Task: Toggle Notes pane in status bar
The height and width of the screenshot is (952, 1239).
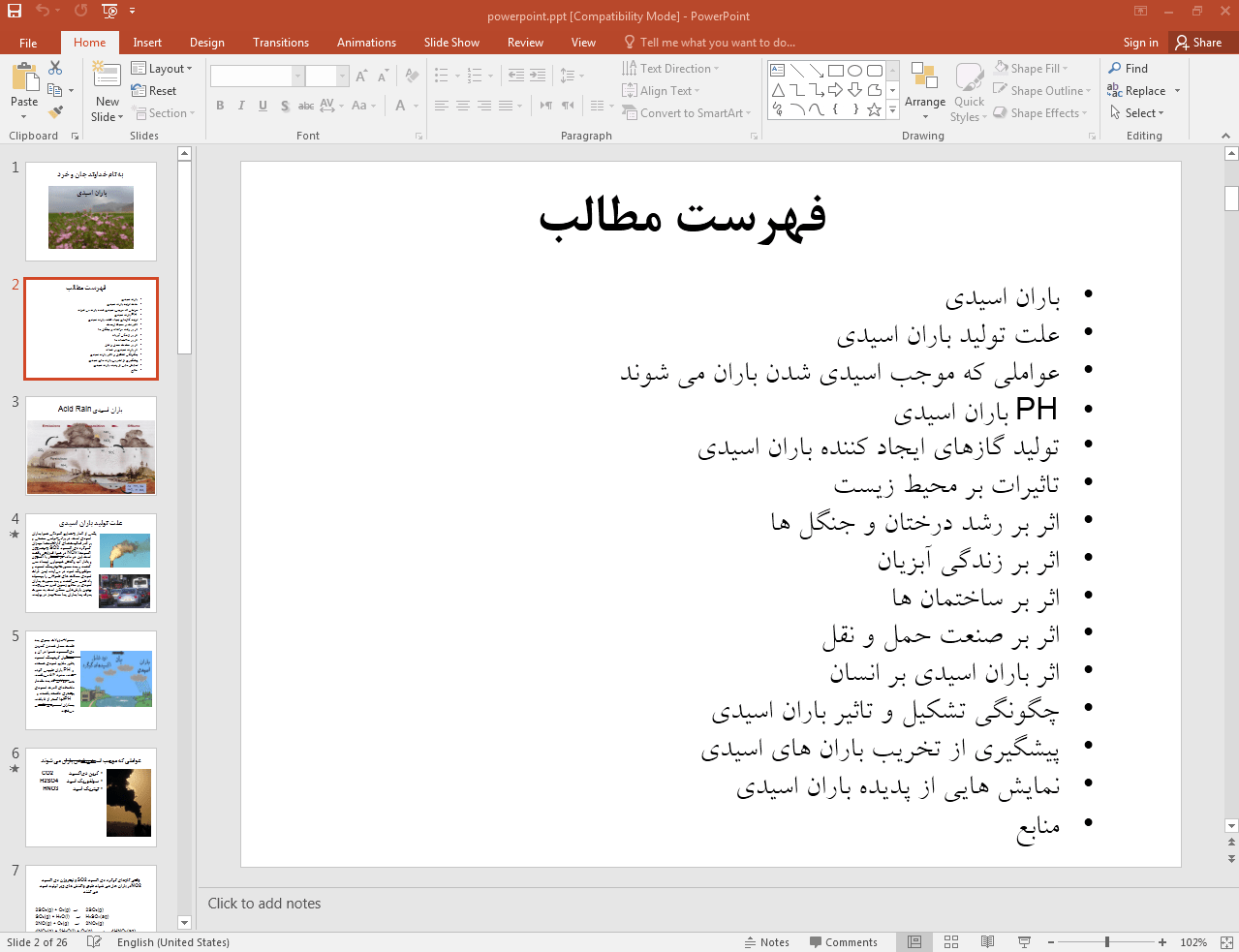Action: click(x=766, y=942)
